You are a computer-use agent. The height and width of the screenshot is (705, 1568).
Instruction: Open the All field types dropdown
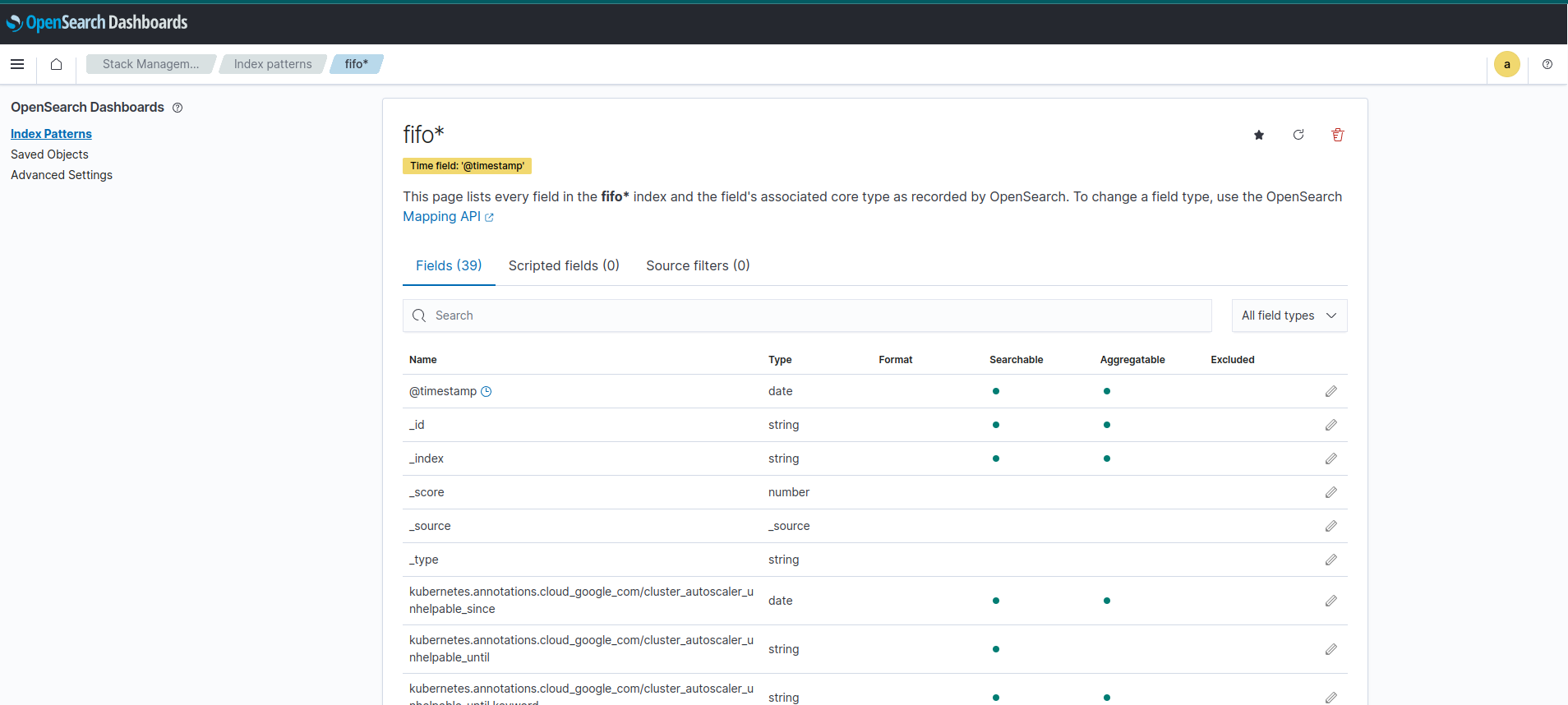pos(1289,316)
